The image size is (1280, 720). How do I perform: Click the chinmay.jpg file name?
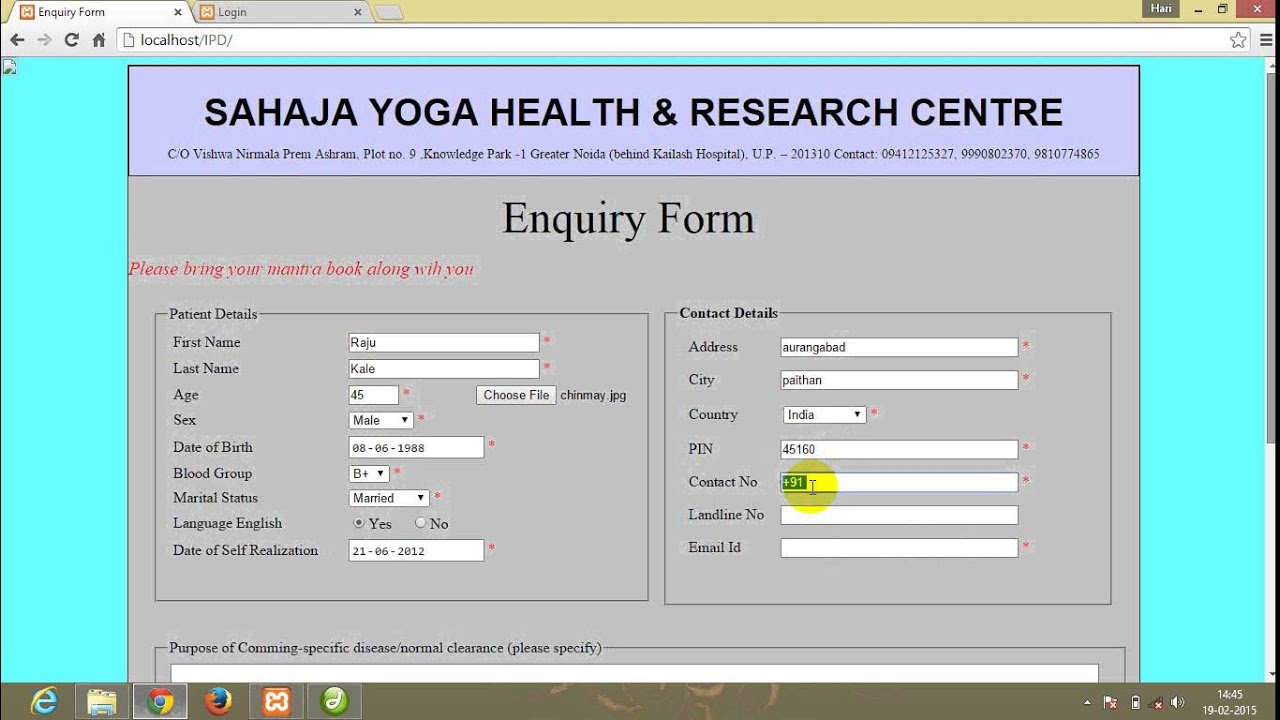pyautogui.click(x=593, y=395)
